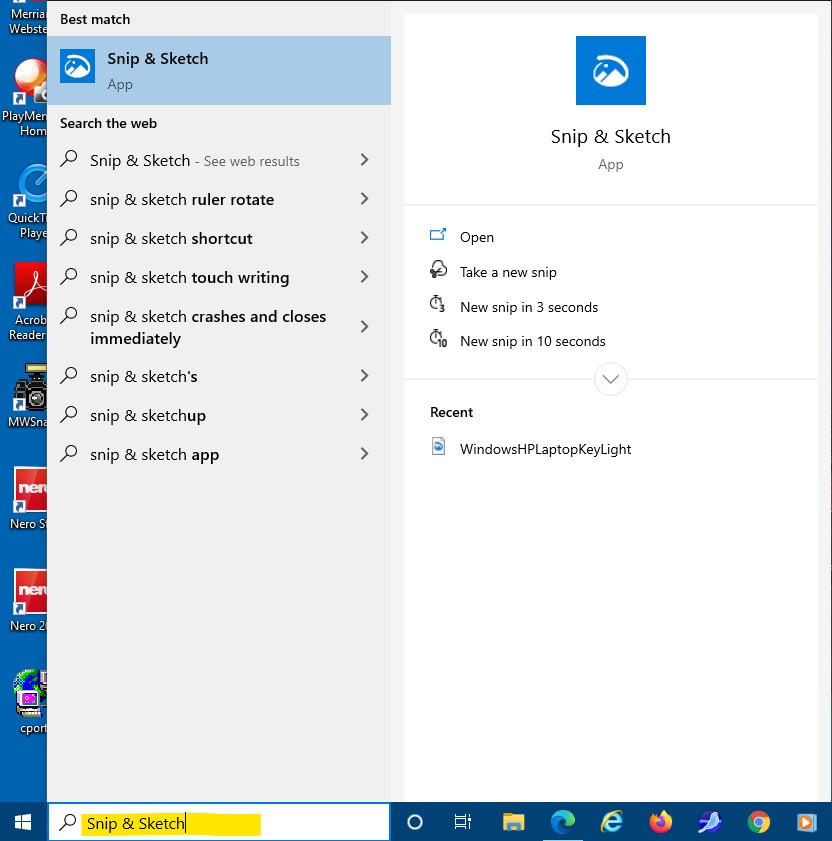Open File Explorer from the taskbar
The height and width of the screenshot is (841, 832).
[513, 822]
